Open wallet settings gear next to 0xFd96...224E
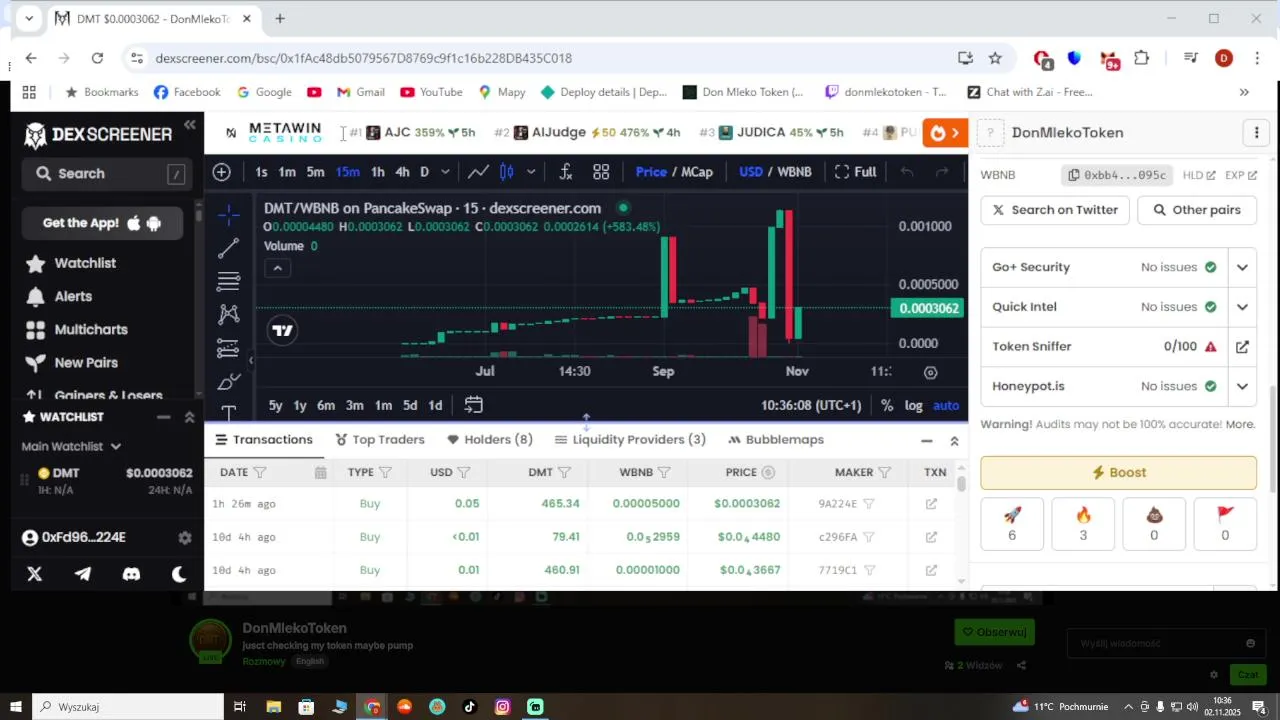 pyautogui.click(x=185, y=538)
